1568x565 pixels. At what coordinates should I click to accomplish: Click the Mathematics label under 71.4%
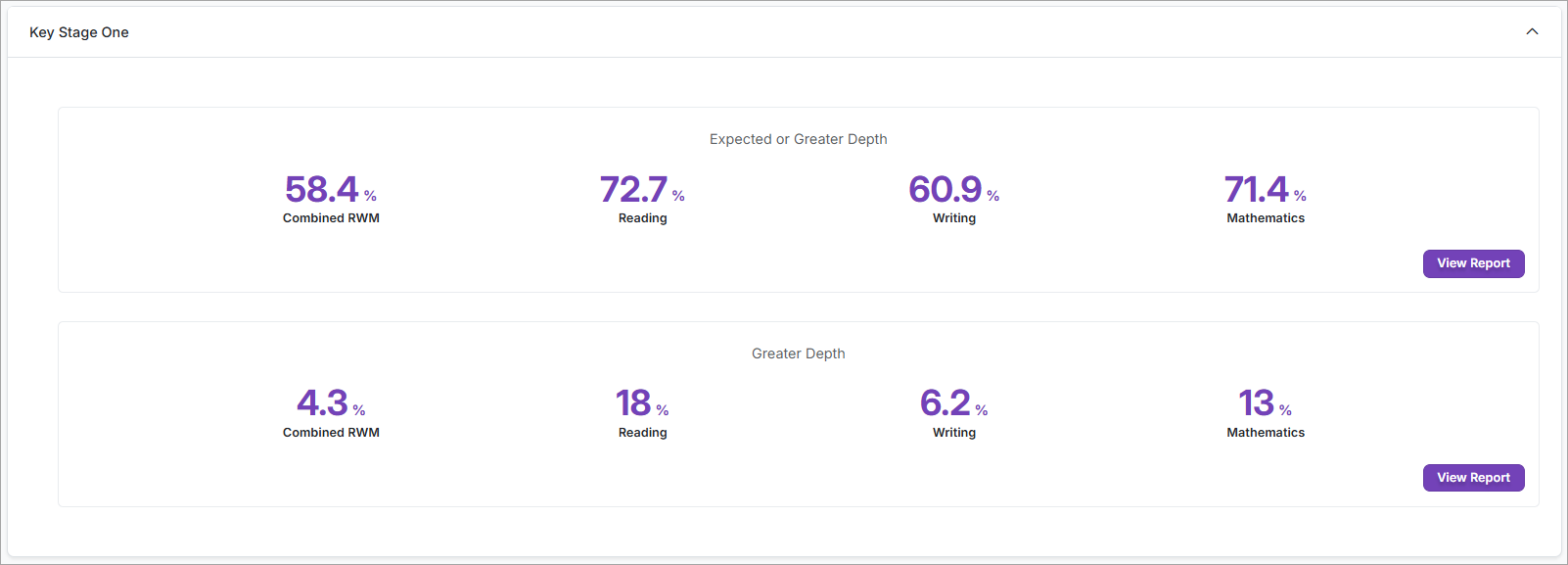click(x=1266, y=218)
